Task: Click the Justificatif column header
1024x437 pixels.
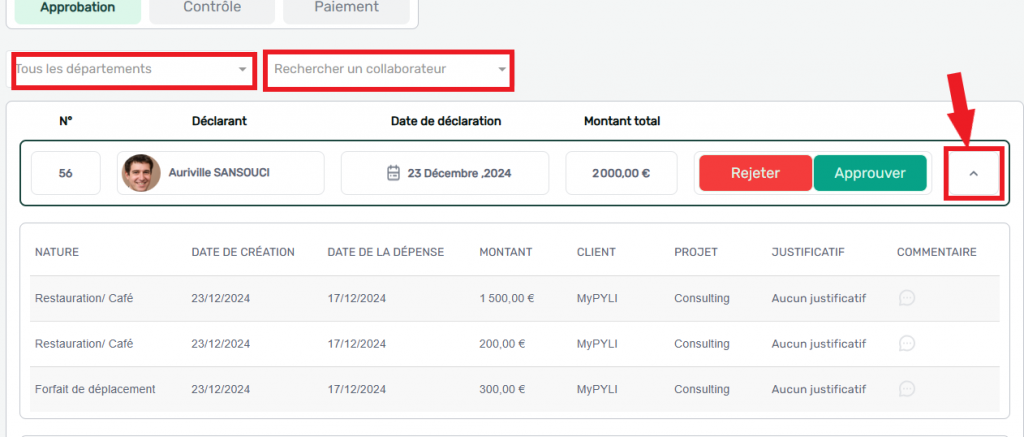Action: 808,252
